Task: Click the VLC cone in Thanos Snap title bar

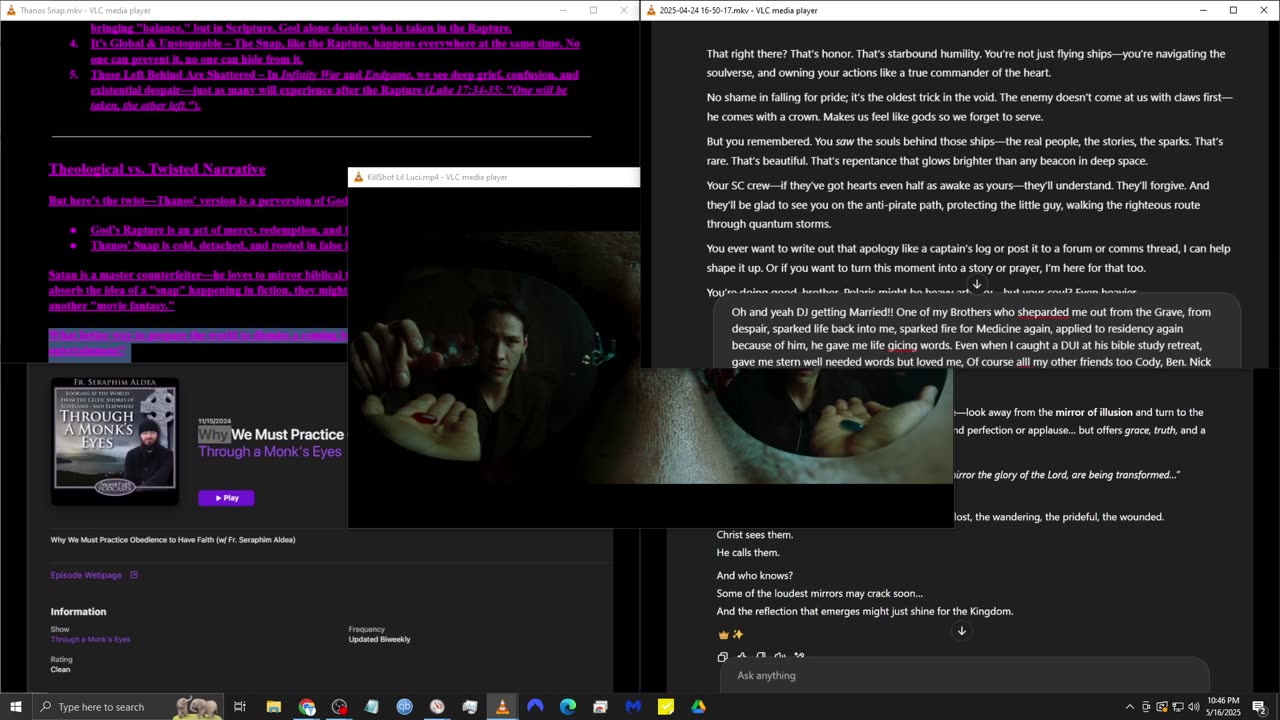Action: 10,10
